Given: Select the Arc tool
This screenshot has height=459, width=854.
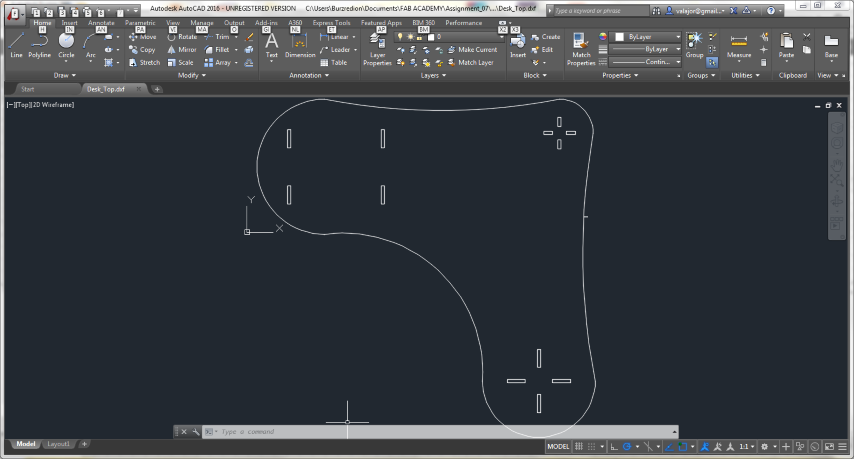Looking at the screenshot, I should pos(90,45).
